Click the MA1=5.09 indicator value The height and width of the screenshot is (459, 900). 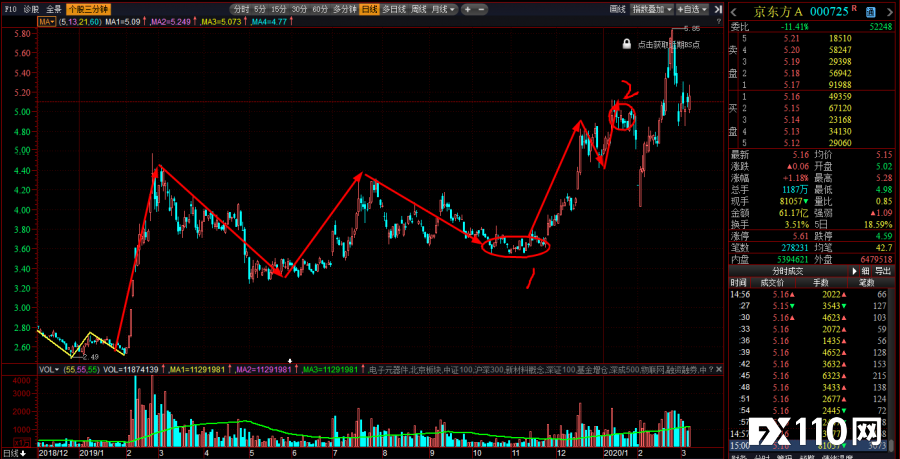tap(123, 22)
